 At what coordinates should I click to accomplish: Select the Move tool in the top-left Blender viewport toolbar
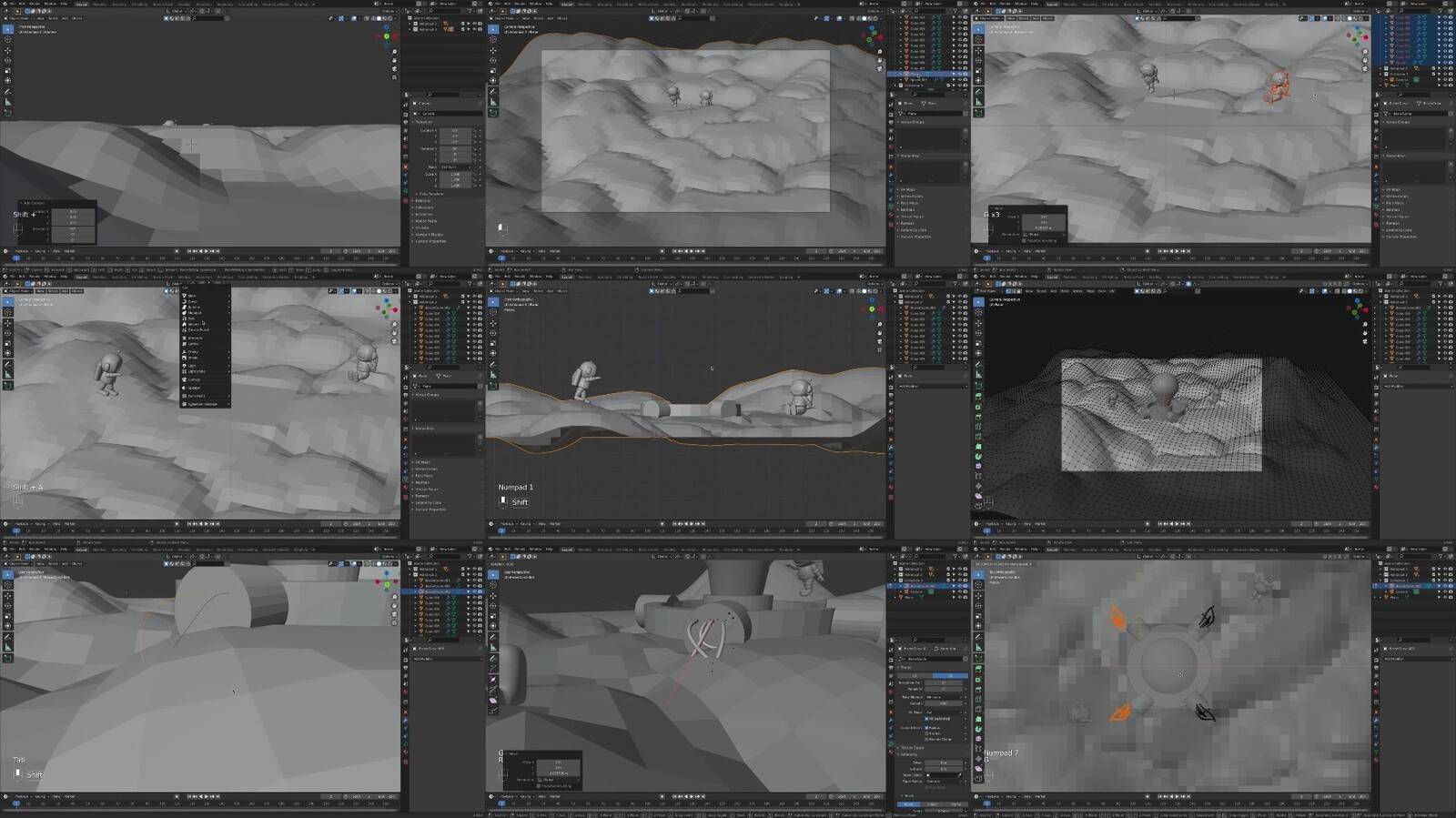click(x=8, y=50)
